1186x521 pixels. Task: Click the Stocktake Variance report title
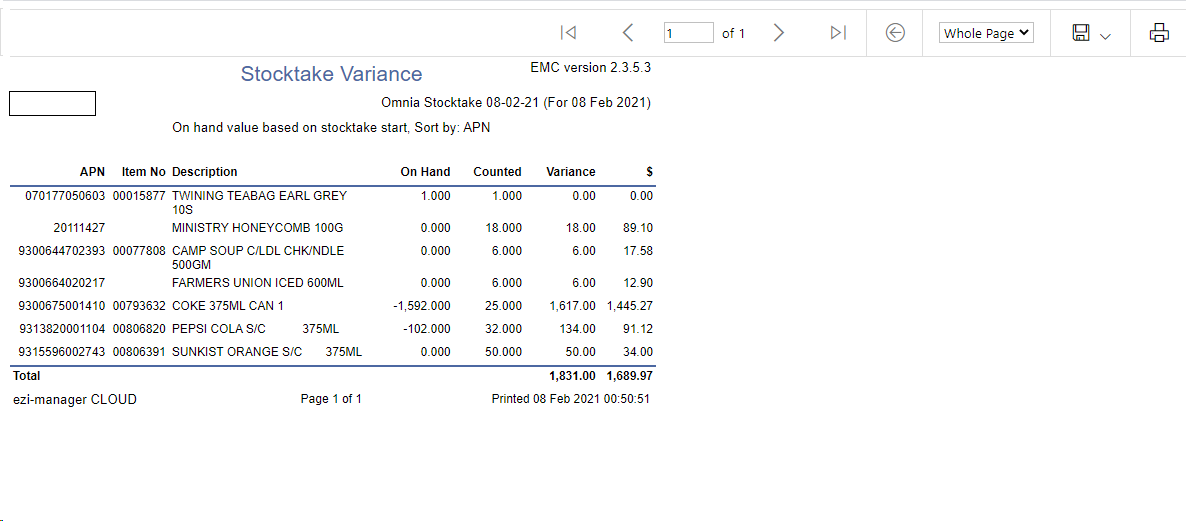click(x=331, y=74)
